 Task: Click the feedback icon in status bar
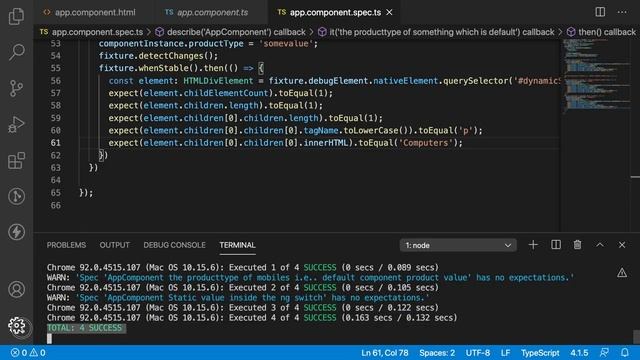click(604, 352)
